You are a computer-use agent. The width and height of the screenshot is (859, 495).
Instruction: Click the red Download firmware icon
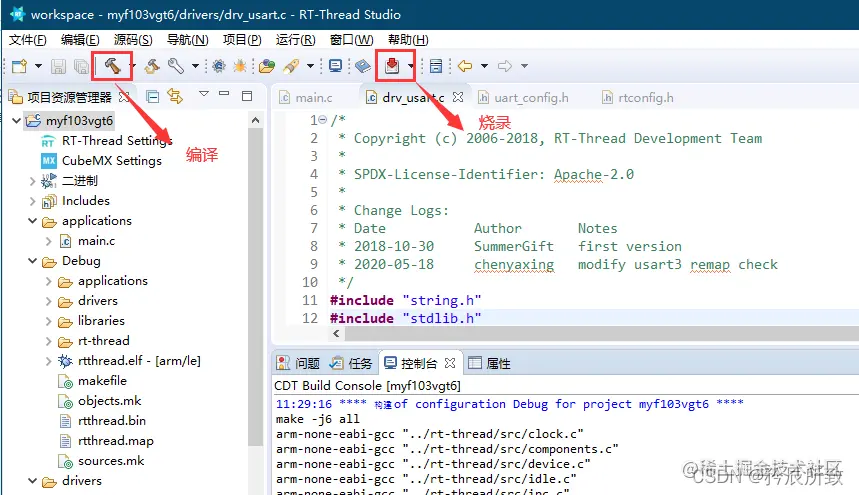click(x=392, y=66)
